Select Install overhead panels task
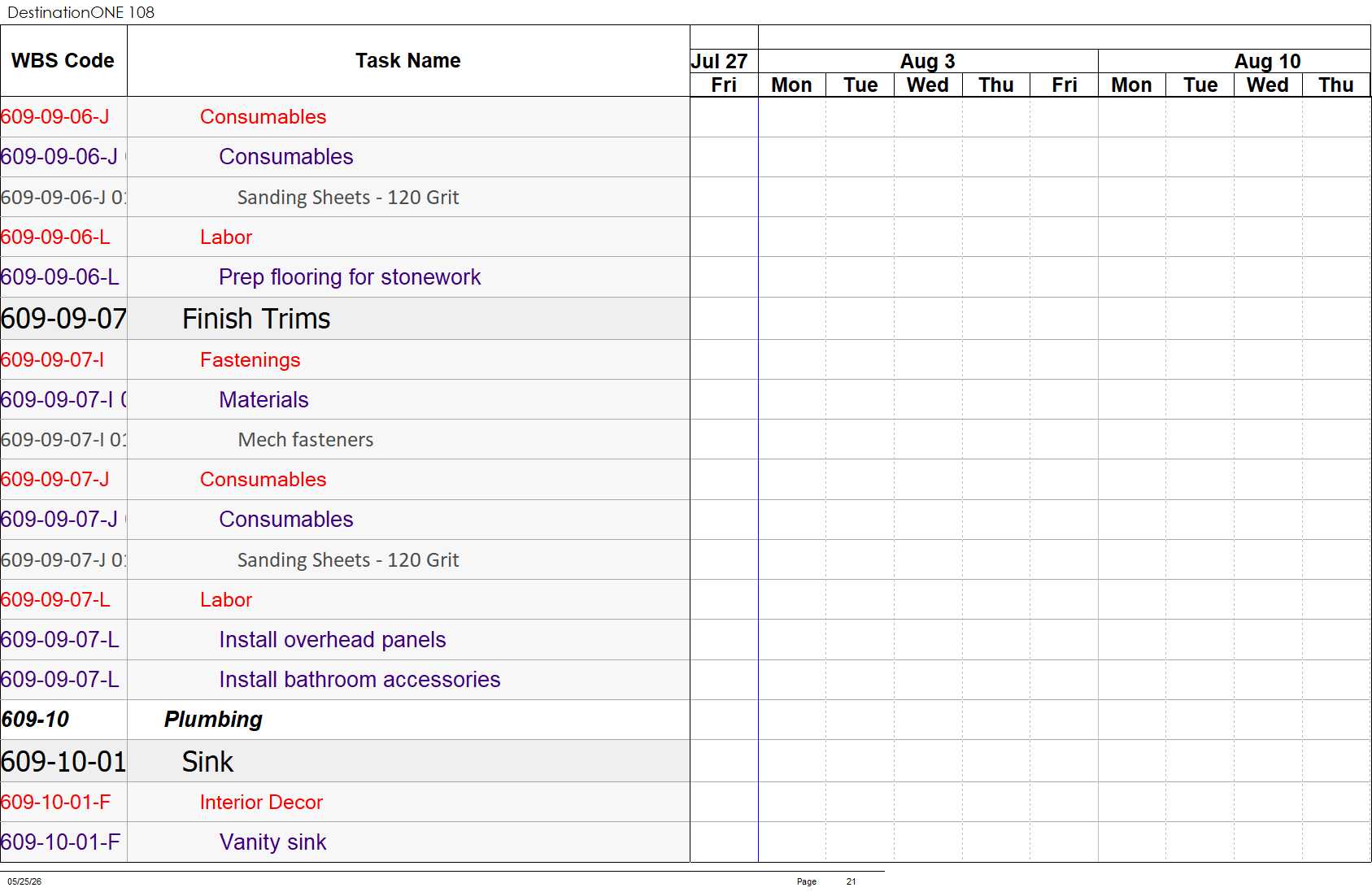 [333, 640]
